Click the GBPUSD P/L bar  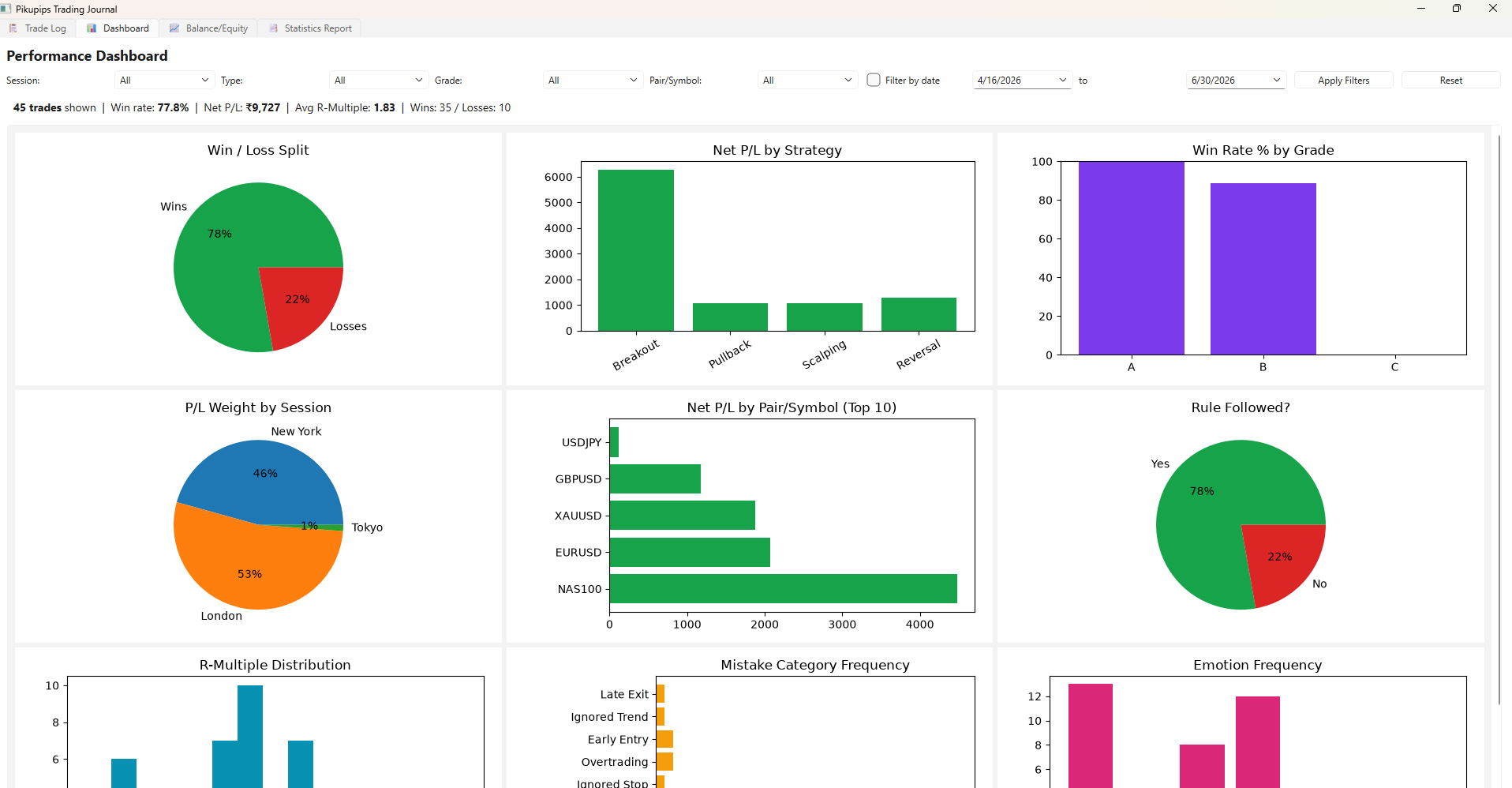point(655,478)
